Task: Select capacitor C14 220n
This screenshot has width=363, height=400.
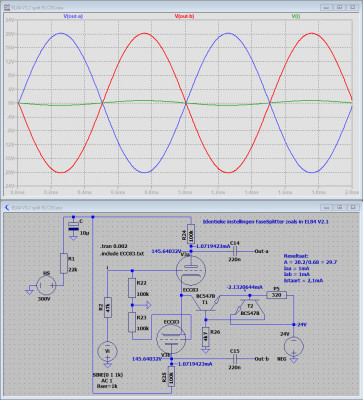Action: (235, 251)
